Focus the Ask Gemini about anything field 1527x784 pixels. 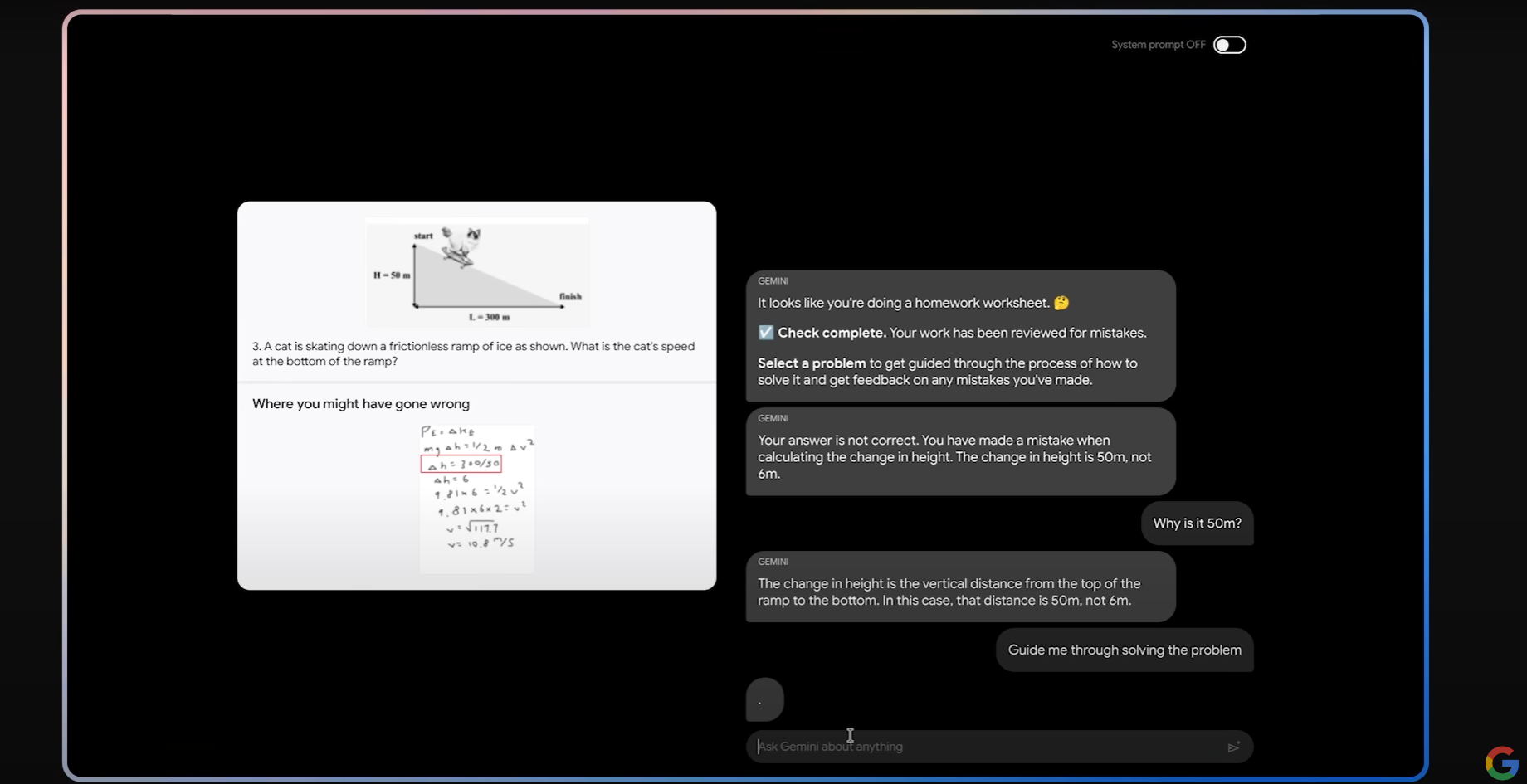coord(988,747)
